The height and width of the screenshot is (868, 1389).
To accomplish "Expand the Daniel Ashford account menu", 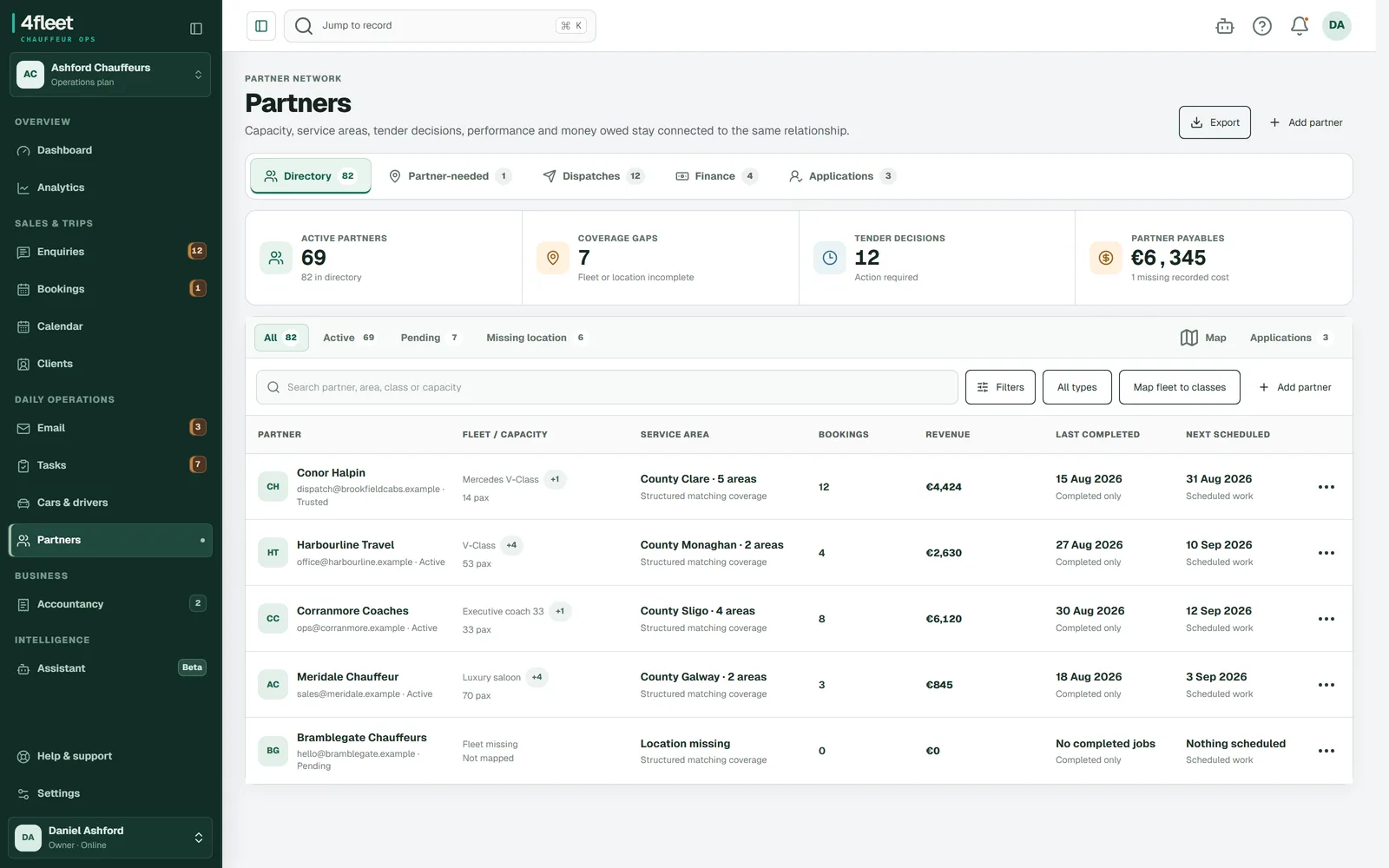I will (110, 838).
